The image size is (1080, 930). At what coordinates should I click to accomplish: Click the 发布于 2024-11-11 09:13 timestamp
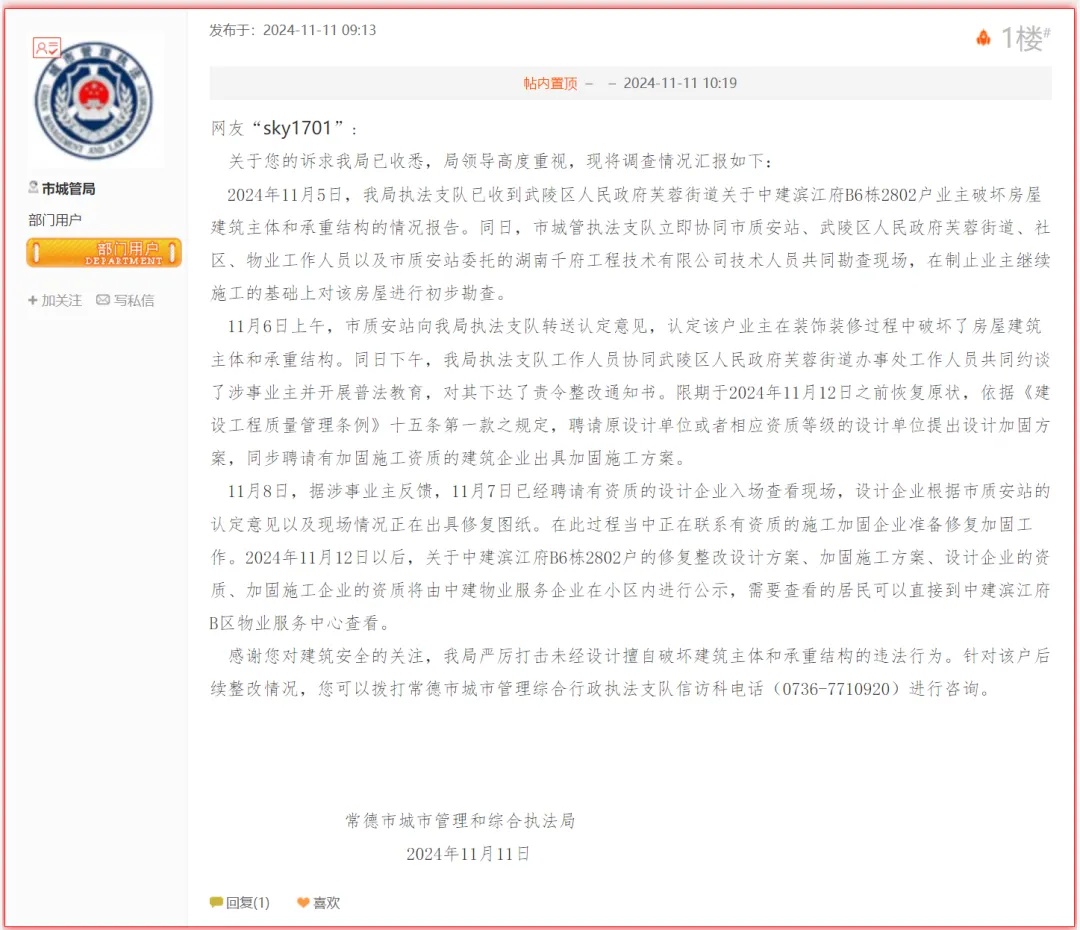(x=292, y=30)
